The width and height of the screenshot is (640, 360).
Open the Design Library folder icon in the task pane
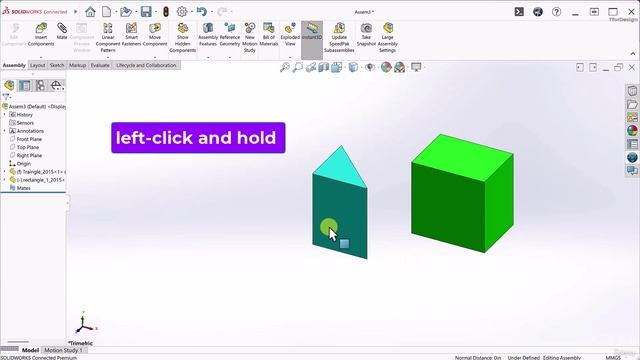click(632, 104)
